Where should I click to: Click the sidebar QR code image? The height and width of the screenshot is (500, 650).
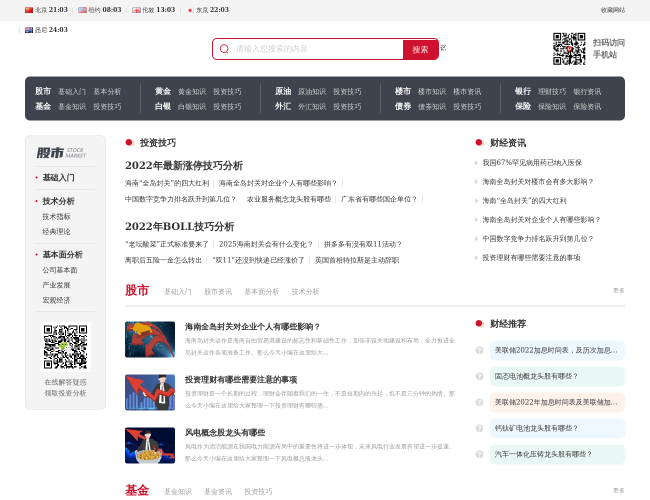click(x=65, y=347)
